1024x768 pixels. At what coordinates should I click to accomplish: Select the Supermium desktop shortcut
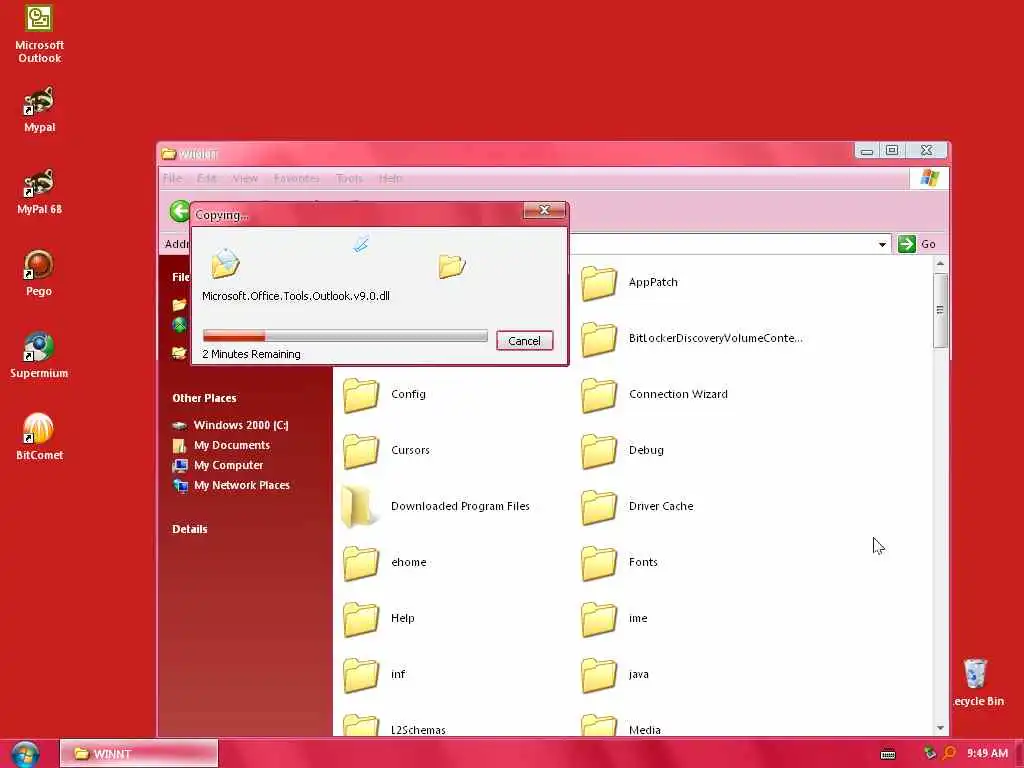pos(39,355)
